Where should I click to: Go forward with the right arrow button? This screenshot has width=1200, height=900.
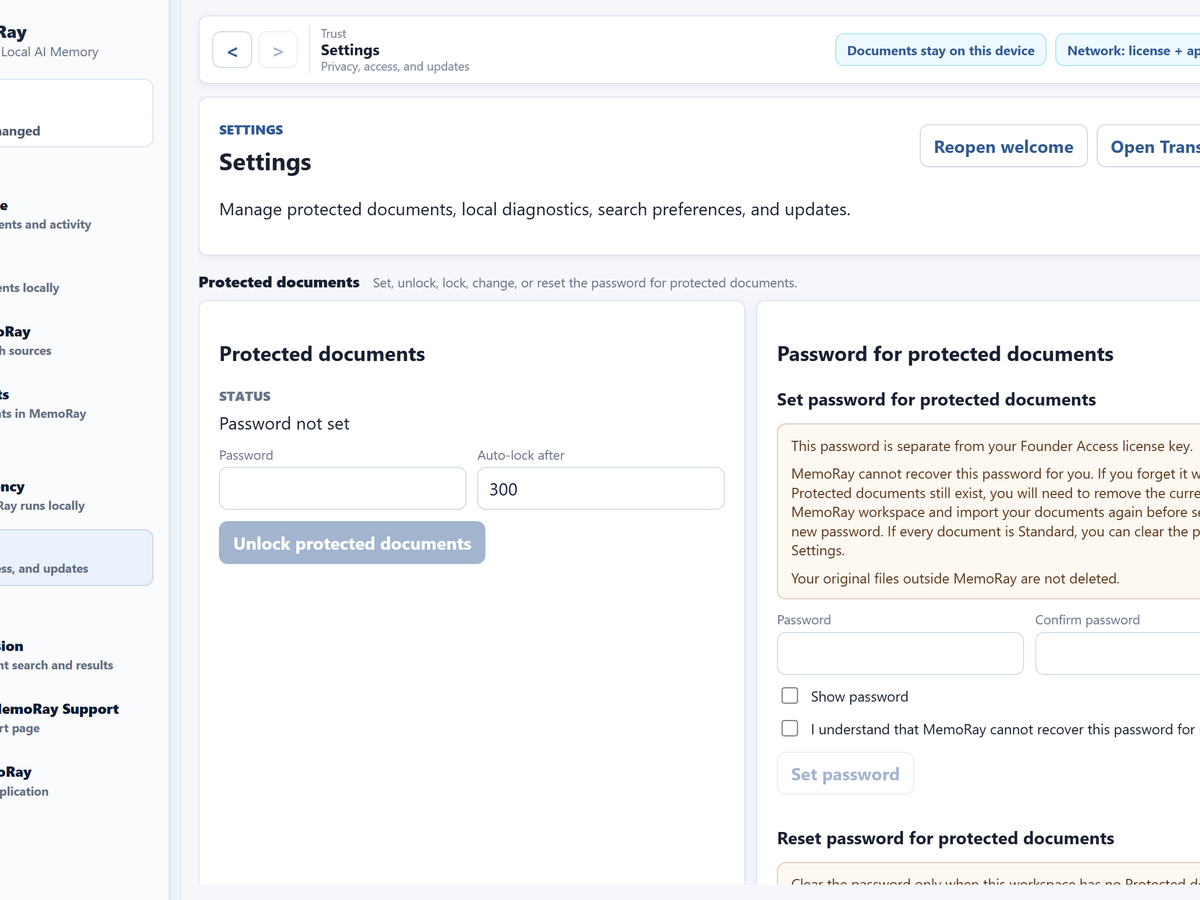coord(278,50)
